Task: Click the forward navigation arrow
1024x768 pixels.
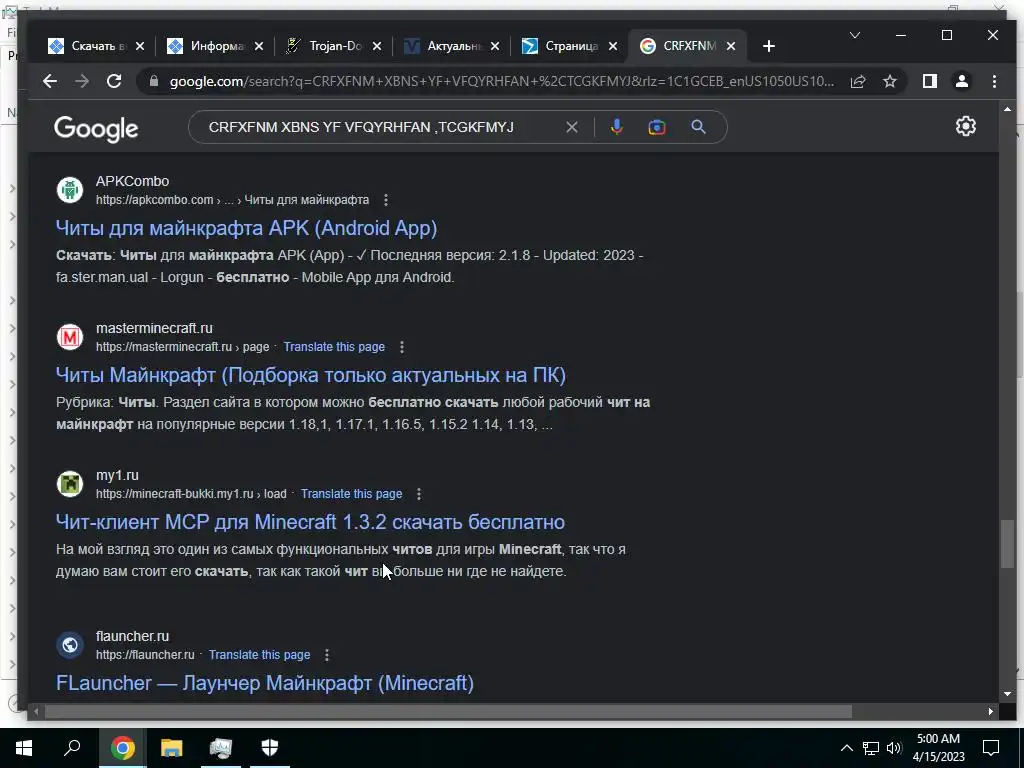Action: pyautogui.click(x=82, y=81)
